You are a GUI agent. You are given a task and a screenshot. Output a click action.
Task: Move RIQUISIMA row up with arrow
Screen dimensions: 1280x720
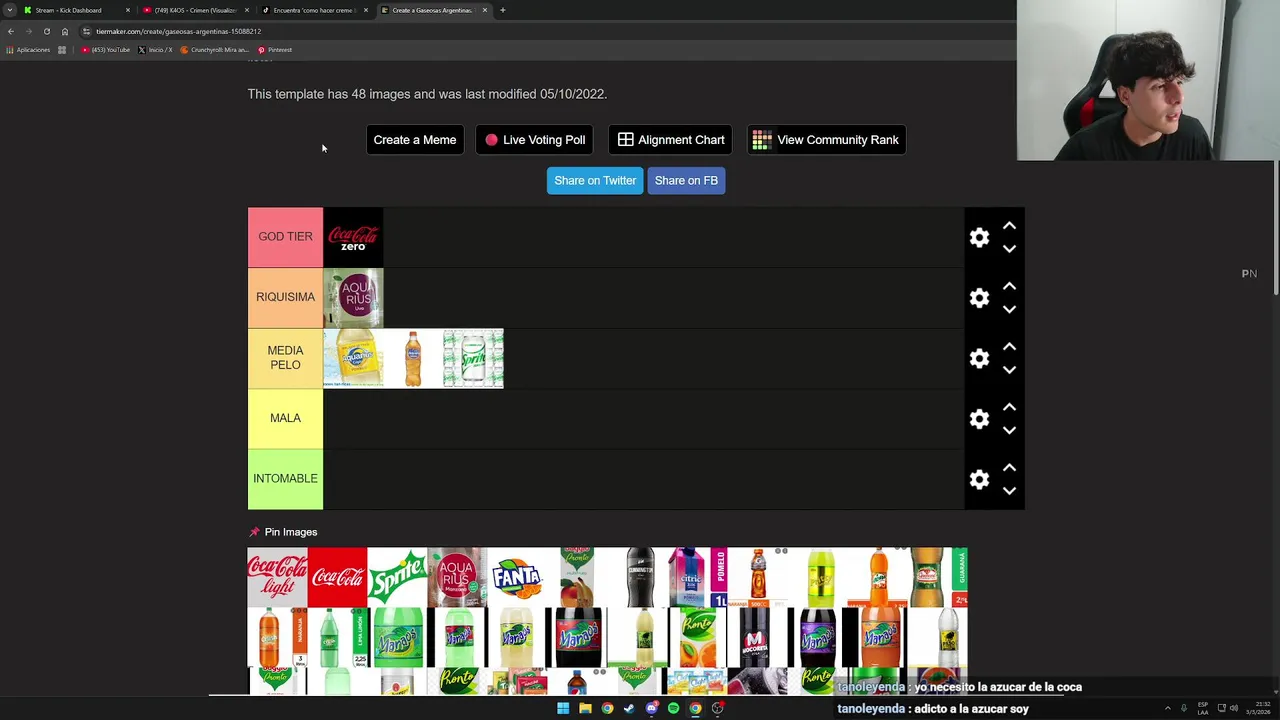click(x=1009, y=286)
